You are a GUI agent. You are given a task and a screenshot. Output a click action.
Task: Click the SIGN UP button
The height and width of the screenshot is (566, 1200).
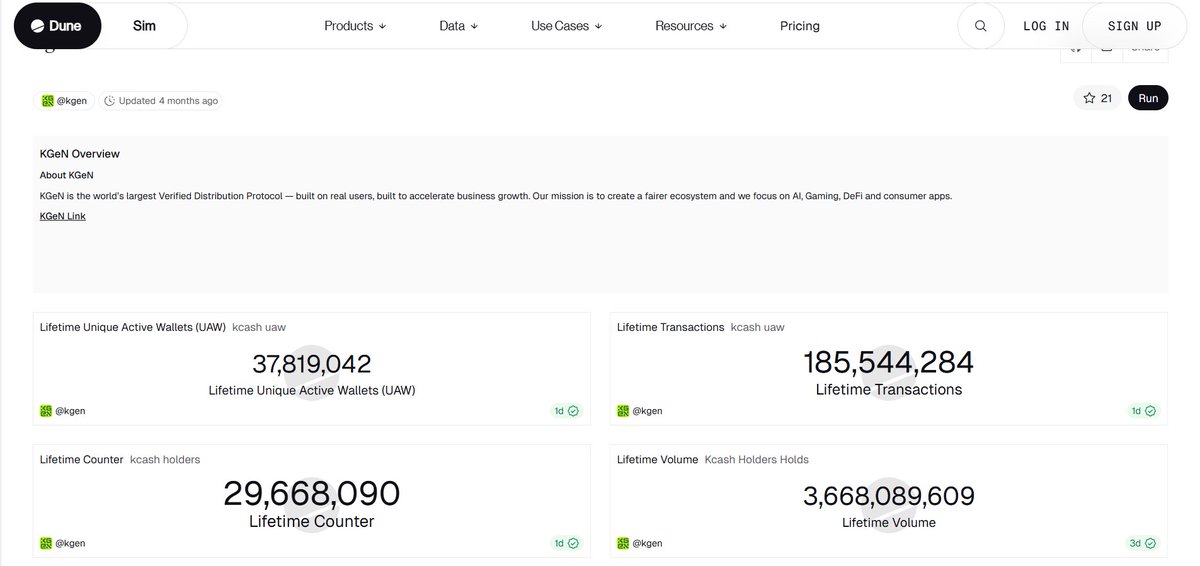point(1134,26)
